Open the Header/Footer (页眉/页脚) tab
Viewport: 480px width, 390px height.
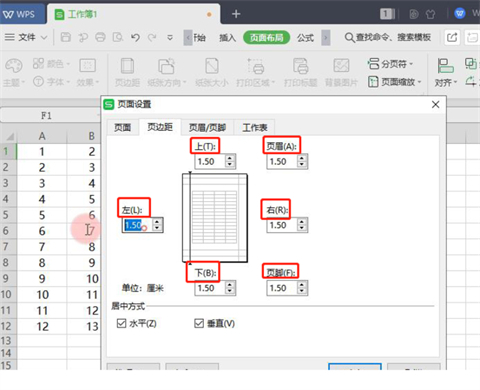(207, 127)
